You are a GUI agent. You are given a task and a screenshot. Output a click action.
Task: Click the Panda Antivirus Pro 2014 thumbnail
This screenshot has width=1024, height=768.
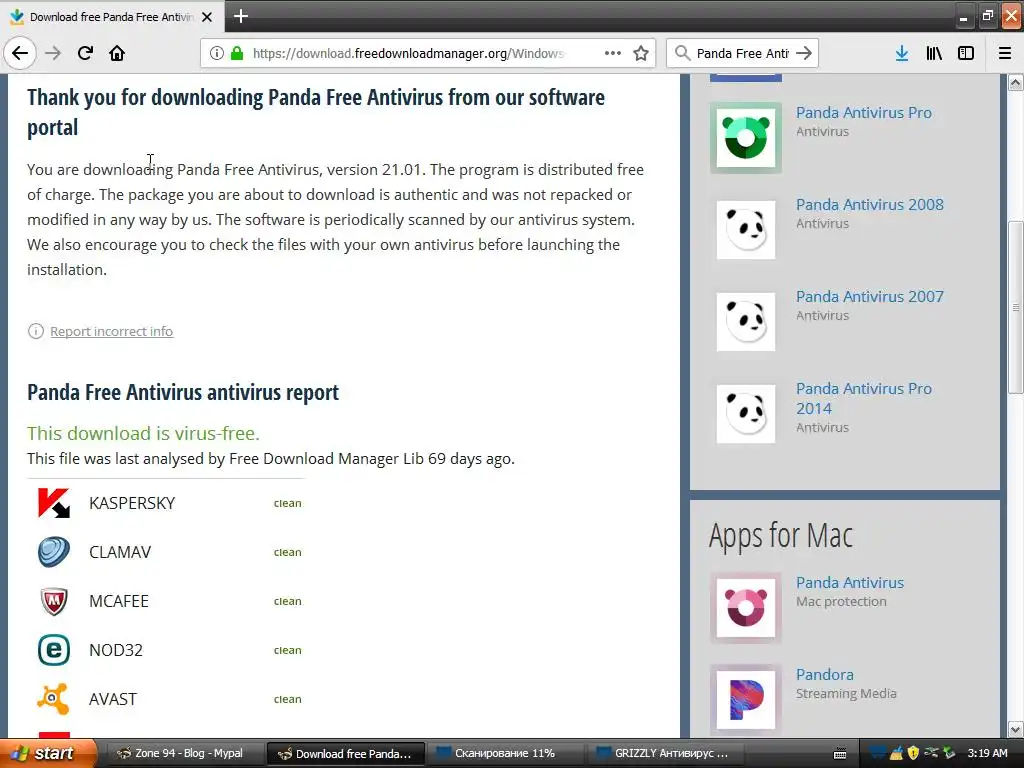tap(746, 414)
